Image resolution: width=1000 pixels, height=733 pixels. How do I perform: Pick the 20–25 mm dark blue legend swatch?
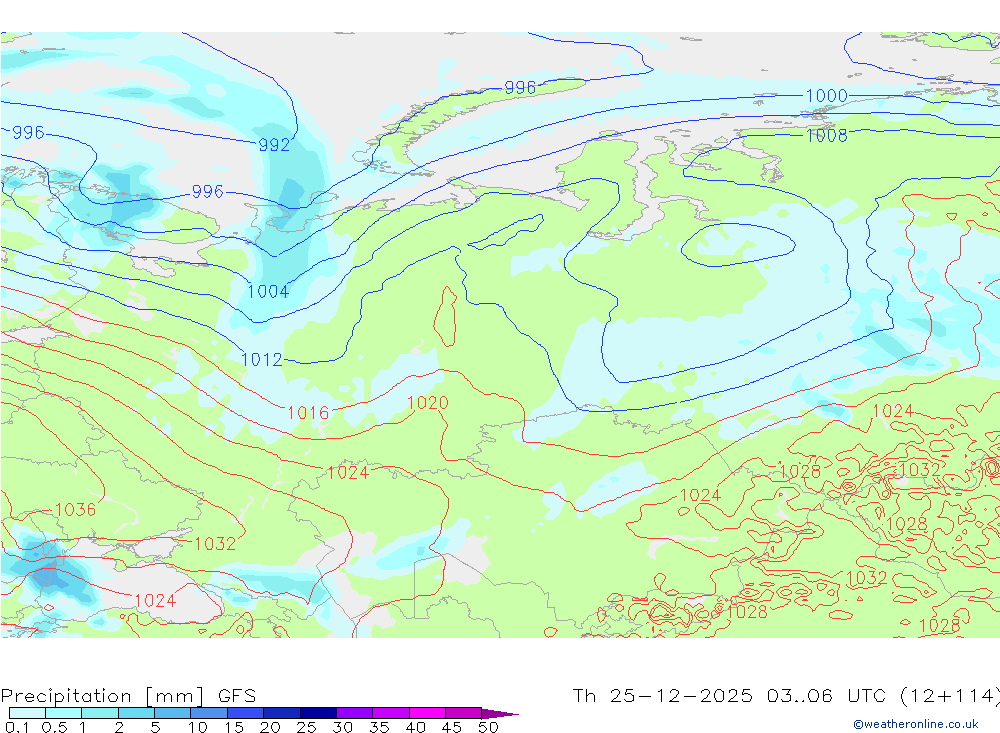(x=281, y=713)
